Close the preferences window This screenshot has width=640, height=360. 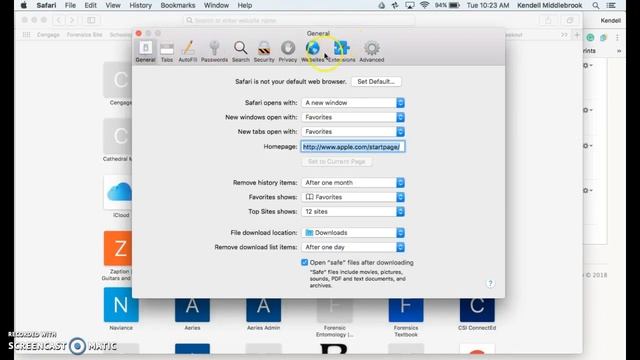[139, 33]
